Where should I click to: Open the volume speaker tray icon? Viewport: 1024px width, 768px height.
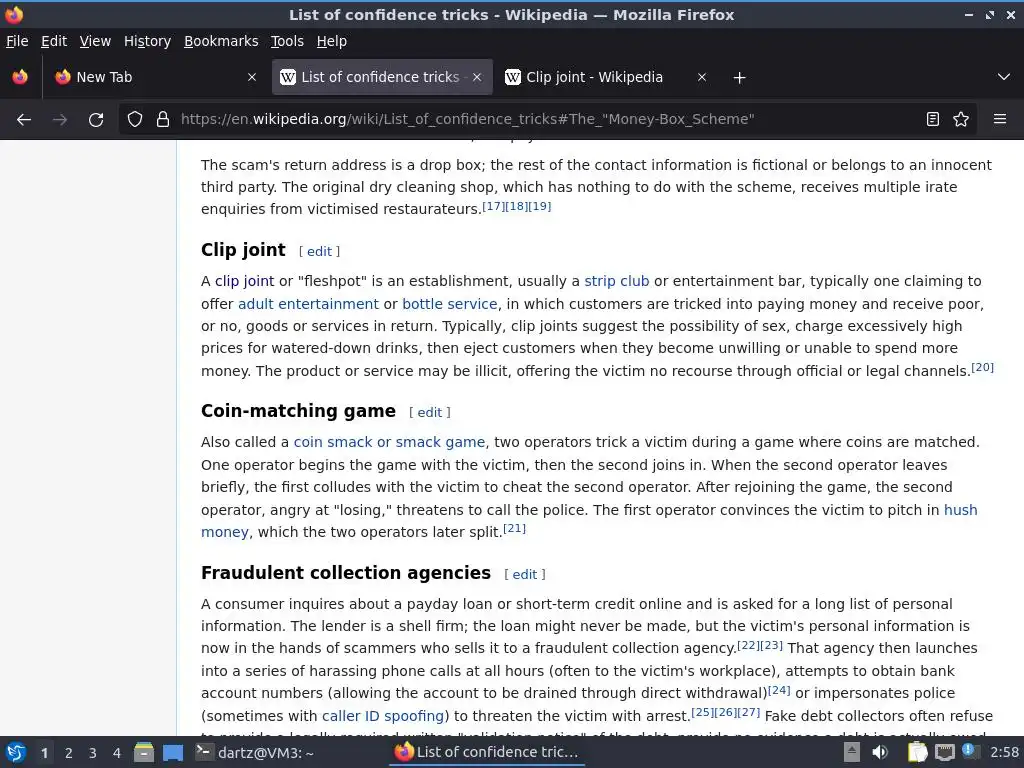[880, 752]
